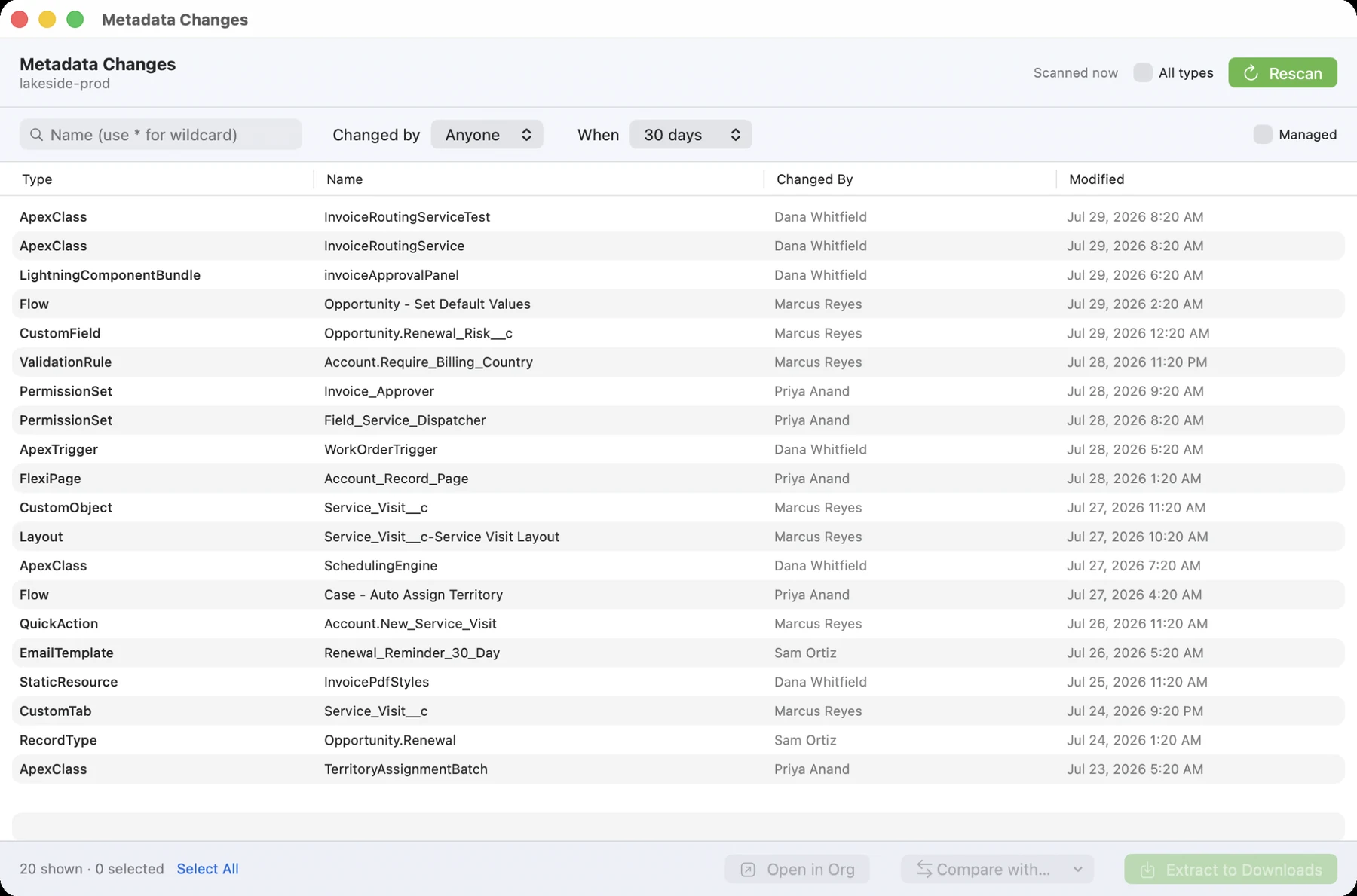Click the Rescan button
The height and width of the screenshot is (896, 1357).
(x=1282, y=73)
